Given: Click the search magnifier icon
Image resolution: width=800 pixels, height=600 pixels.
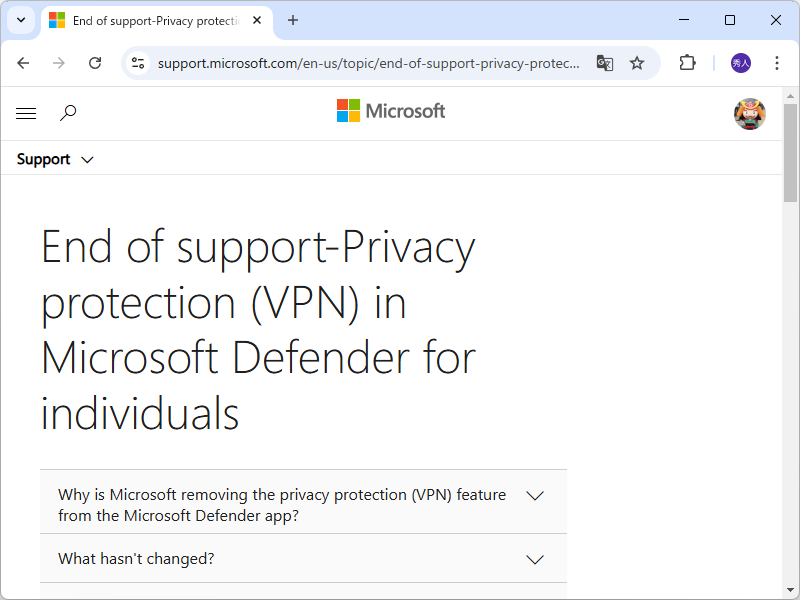Looking at the screenshot, I should point(68,113).
